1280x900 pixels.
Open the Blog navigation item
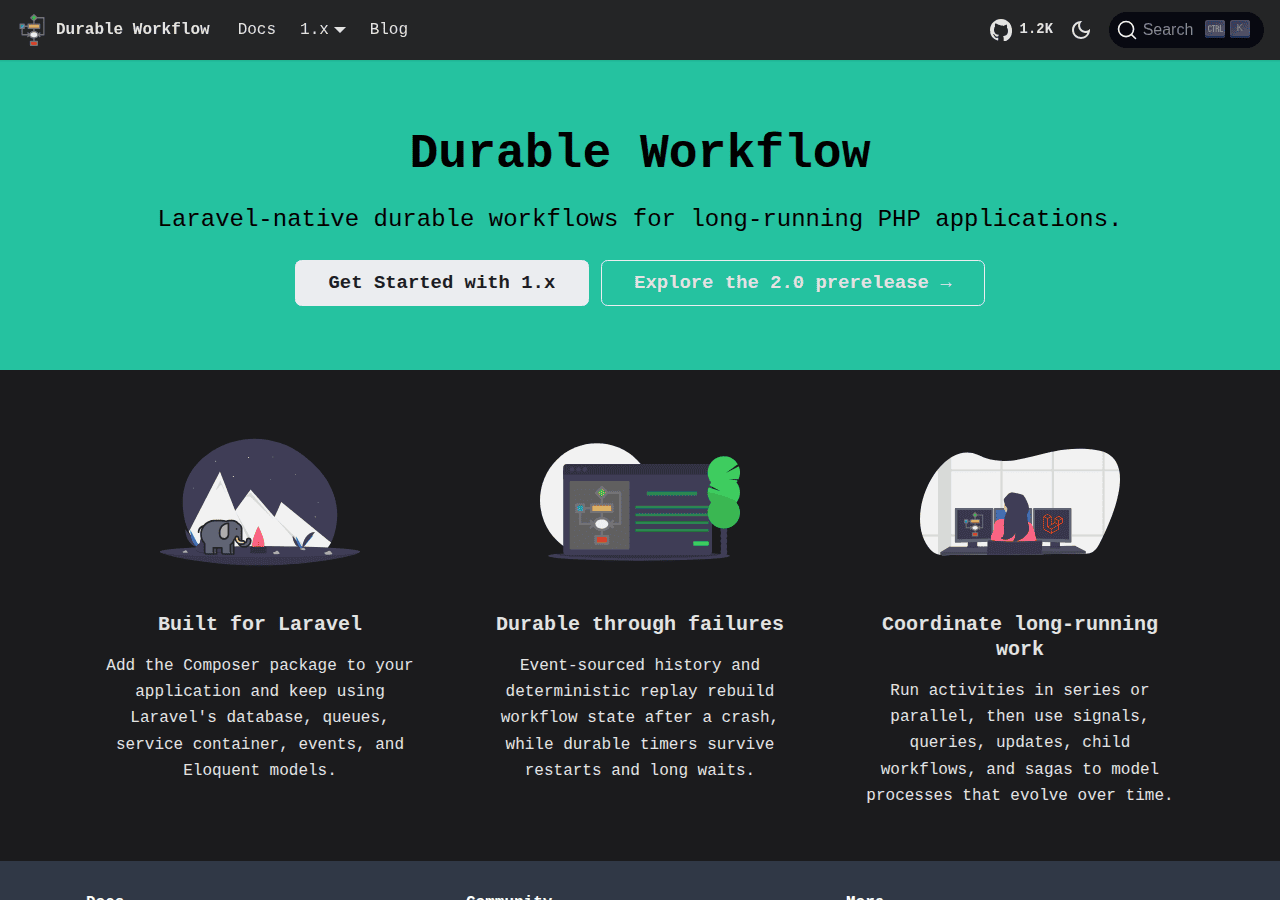click(389, 29)
